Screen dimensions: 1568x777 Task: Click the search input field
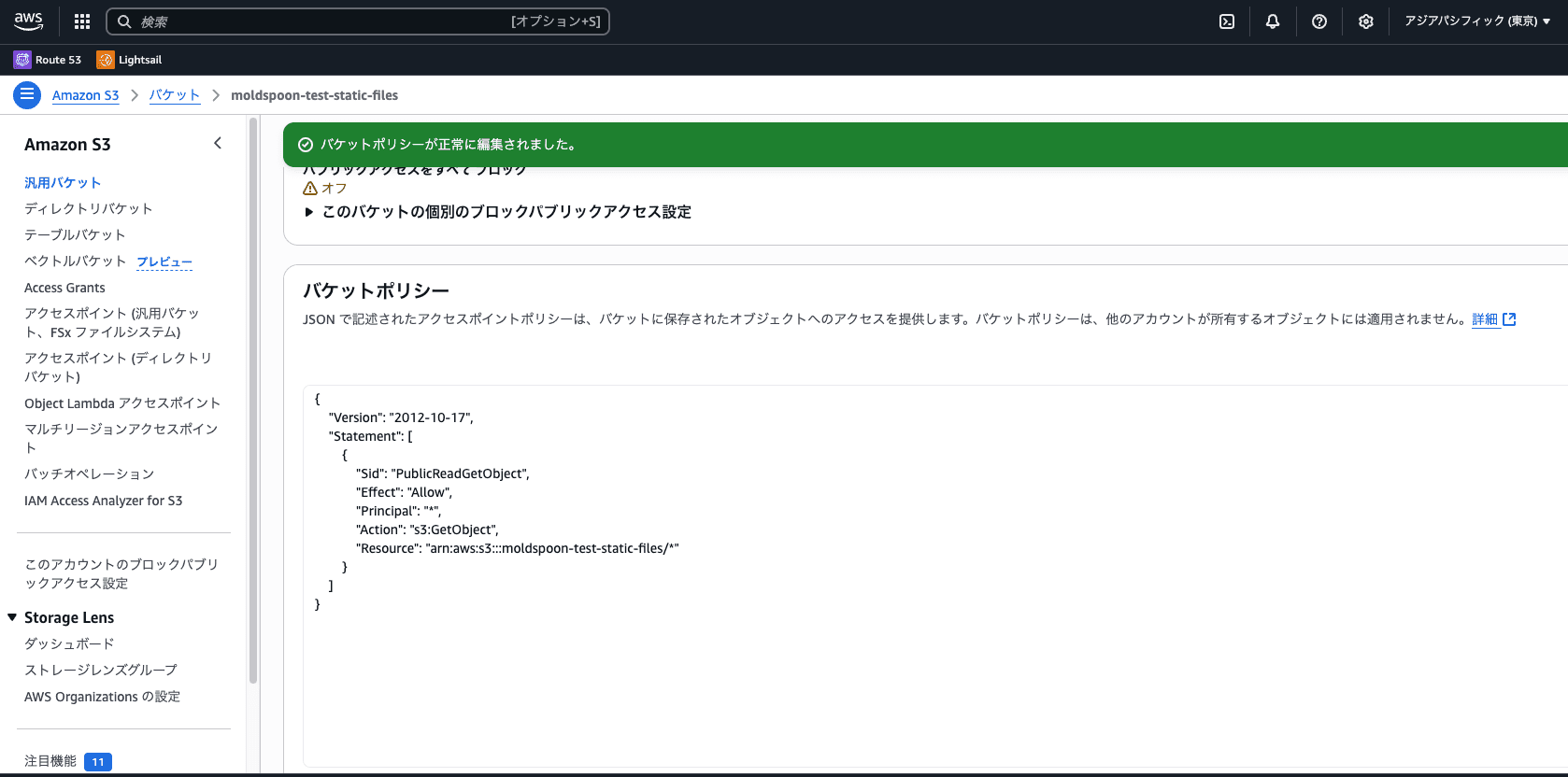[x=358, y=21]
